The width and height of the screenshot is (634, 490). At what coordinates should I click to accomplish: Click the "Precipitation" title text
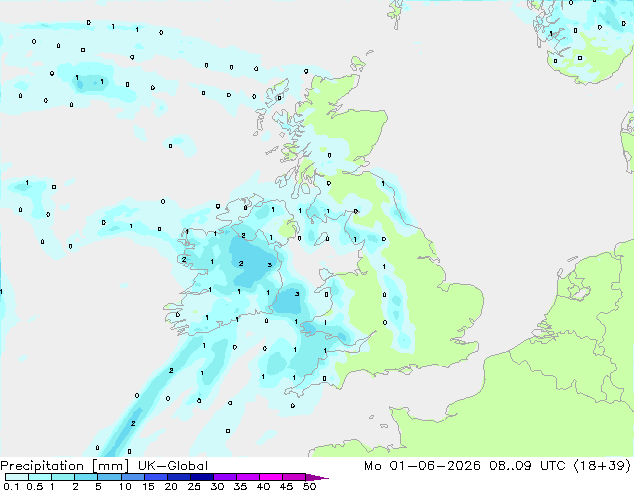42,466
